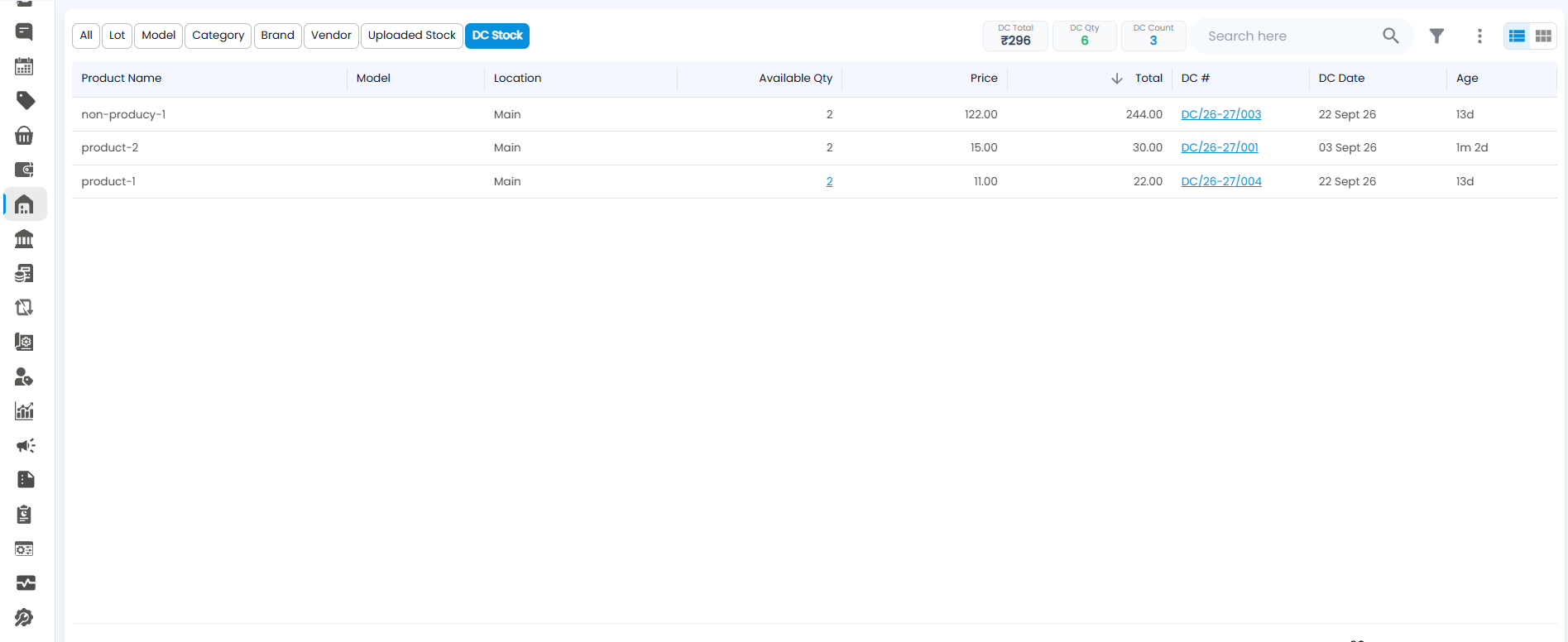Image resolution: width=1568 pixels, height=642 pixels.
Task: Click the Available Qty column header
Action: 796,78
